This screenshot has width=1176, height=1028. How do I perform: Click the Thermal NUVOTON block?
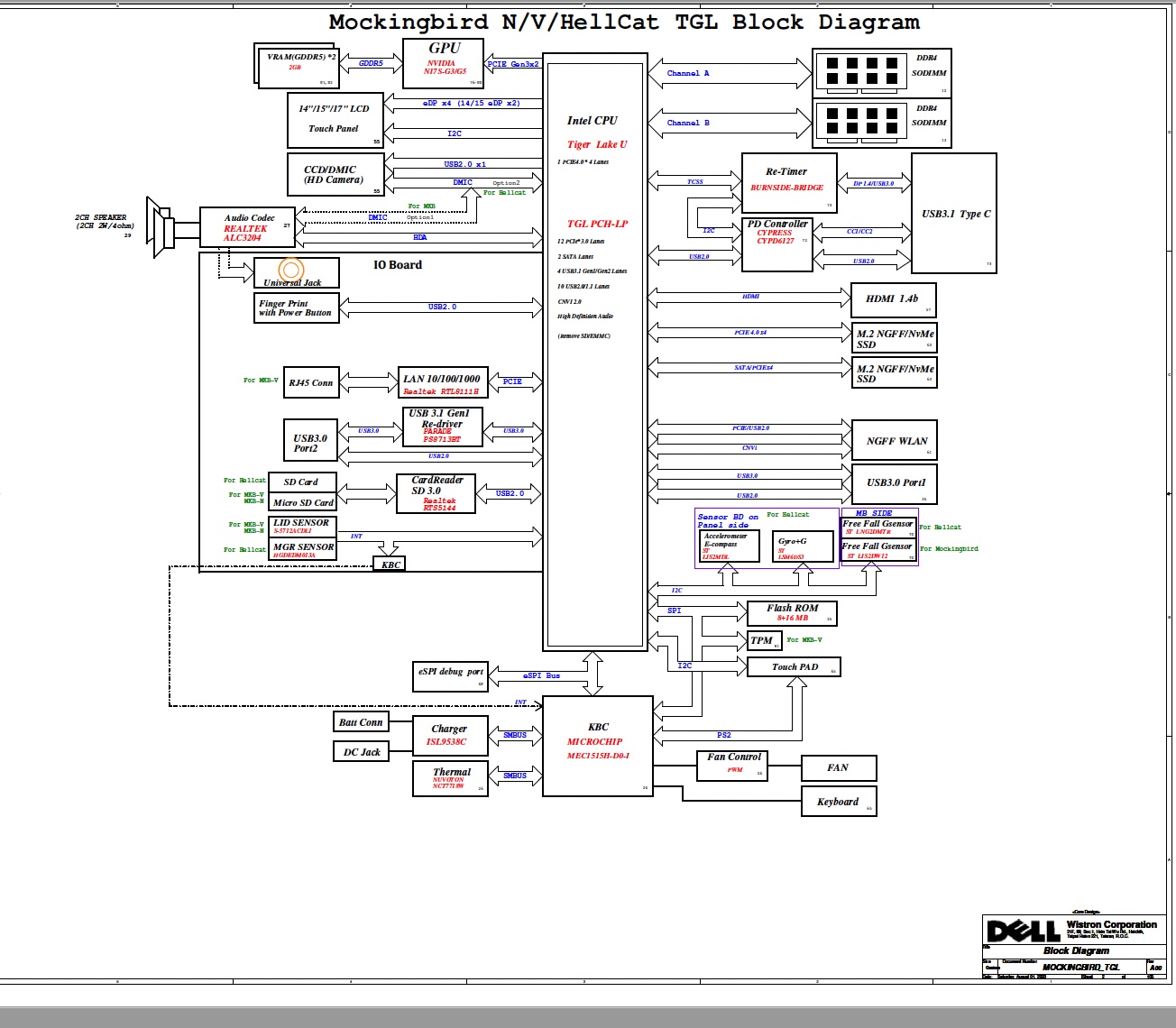(450, 779)
